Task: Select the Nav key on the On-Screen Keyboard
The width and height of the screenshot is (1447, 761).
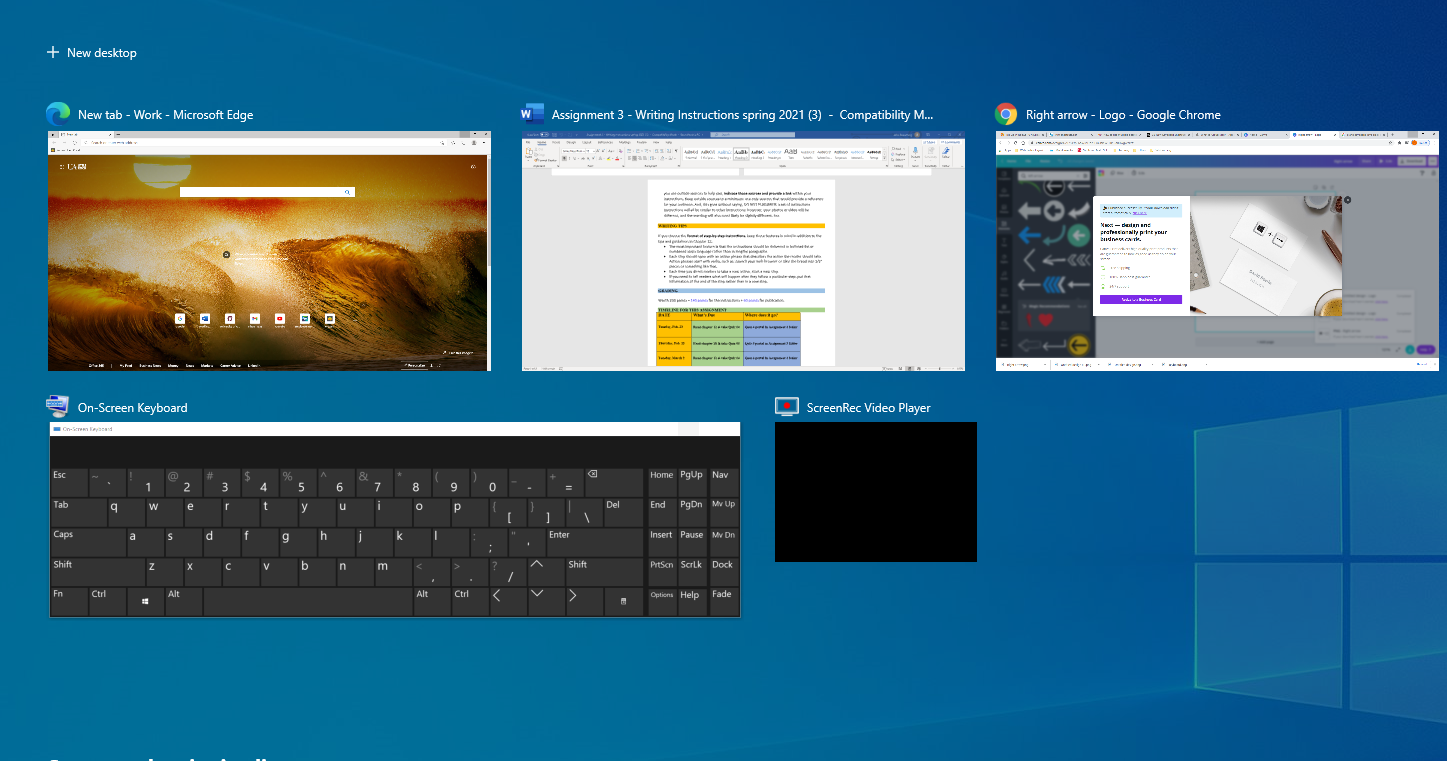Action: click(x=722, y=476)
